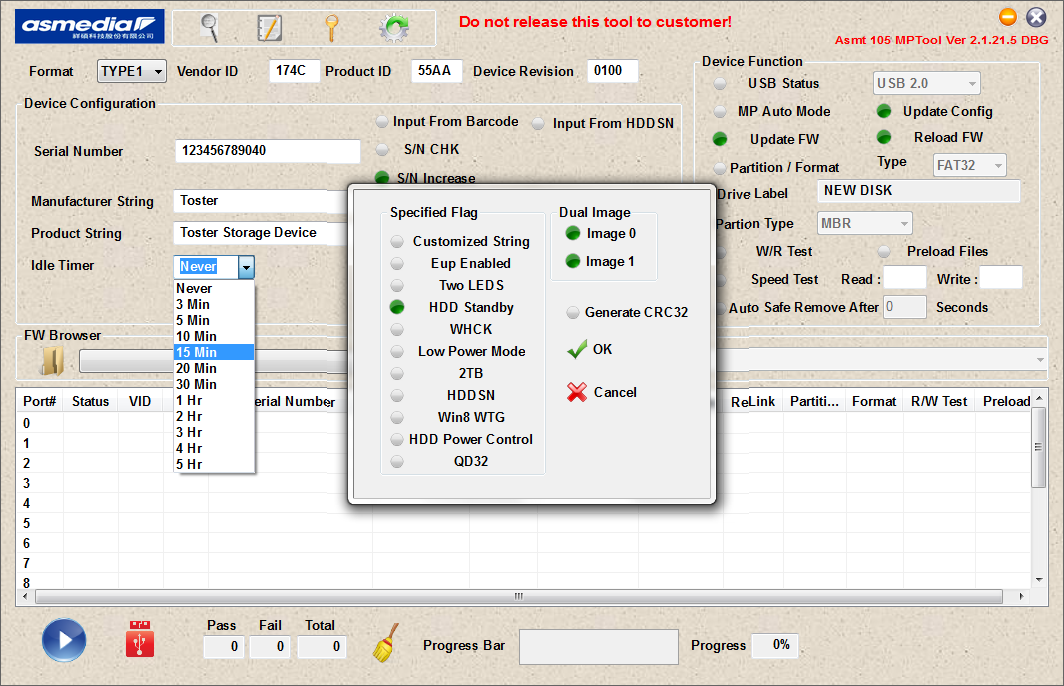The width and height of the screenshot is (1064, 686).
Task: Toggle S/N Increase option
Action: (382, 178)
